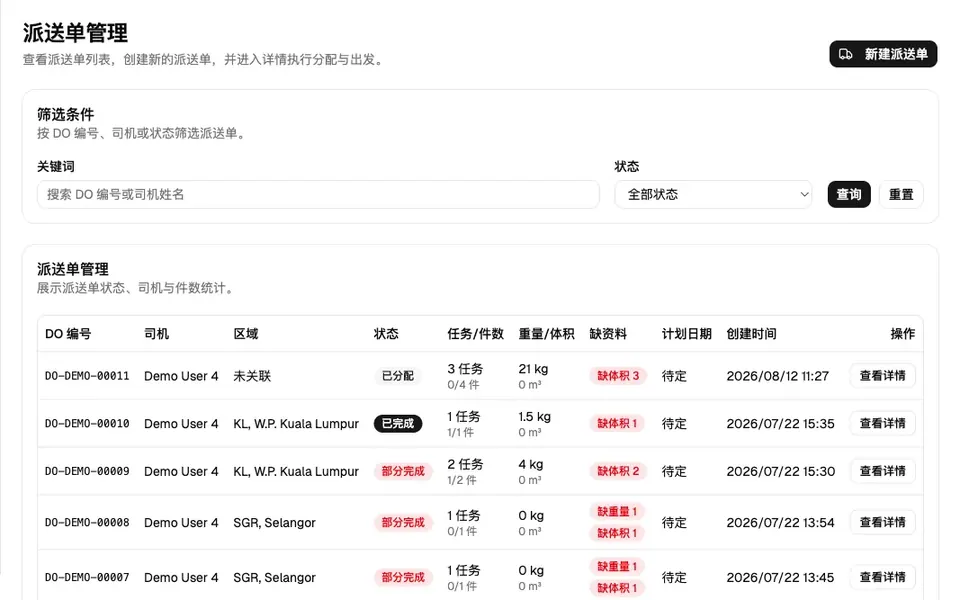Click the 2026/07/22 13:54 creation time

pos(781,523)
